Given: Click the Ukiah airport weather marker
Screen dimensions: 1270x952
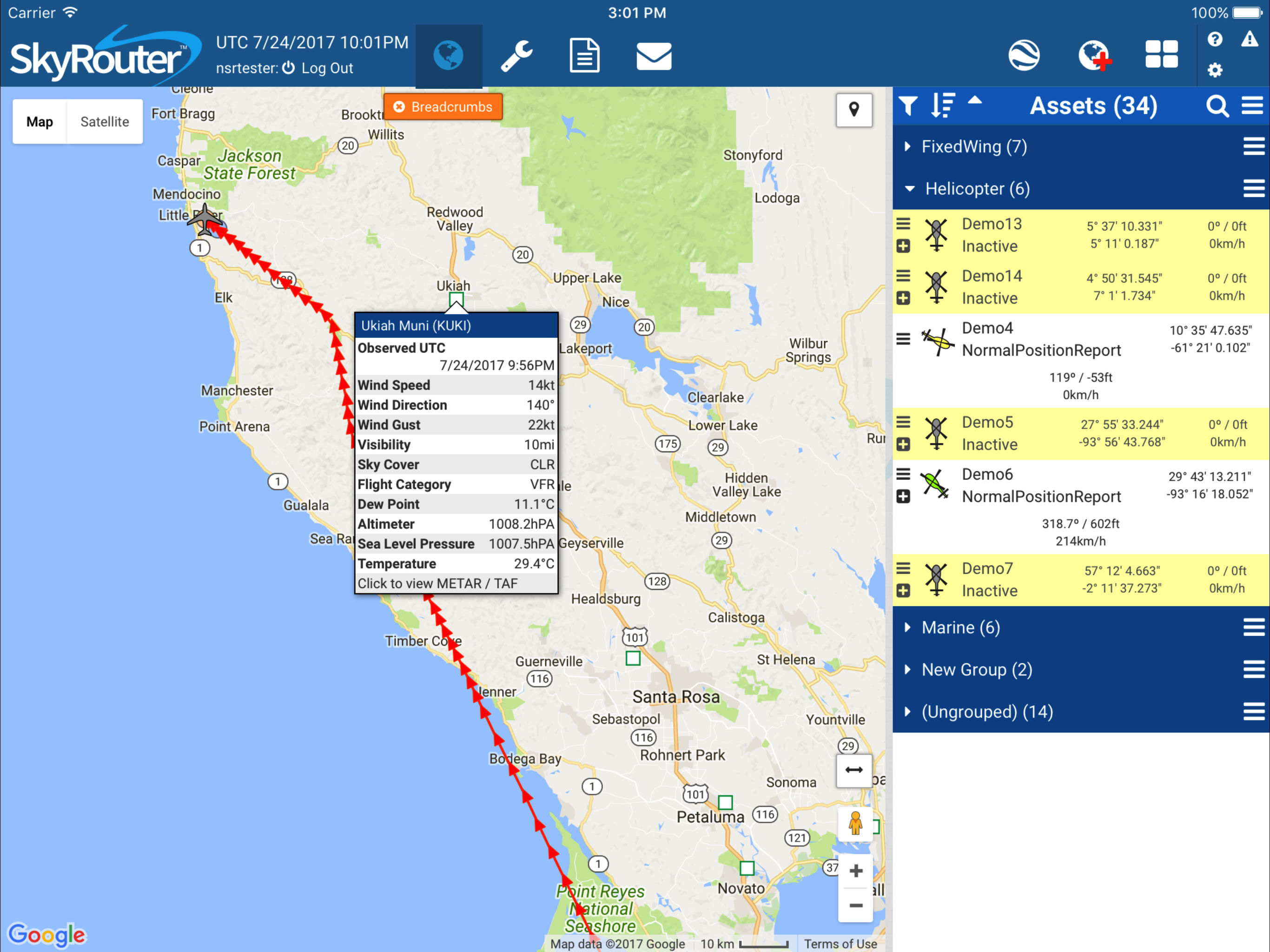Looking at the screenshot, I should click(456, 299).
